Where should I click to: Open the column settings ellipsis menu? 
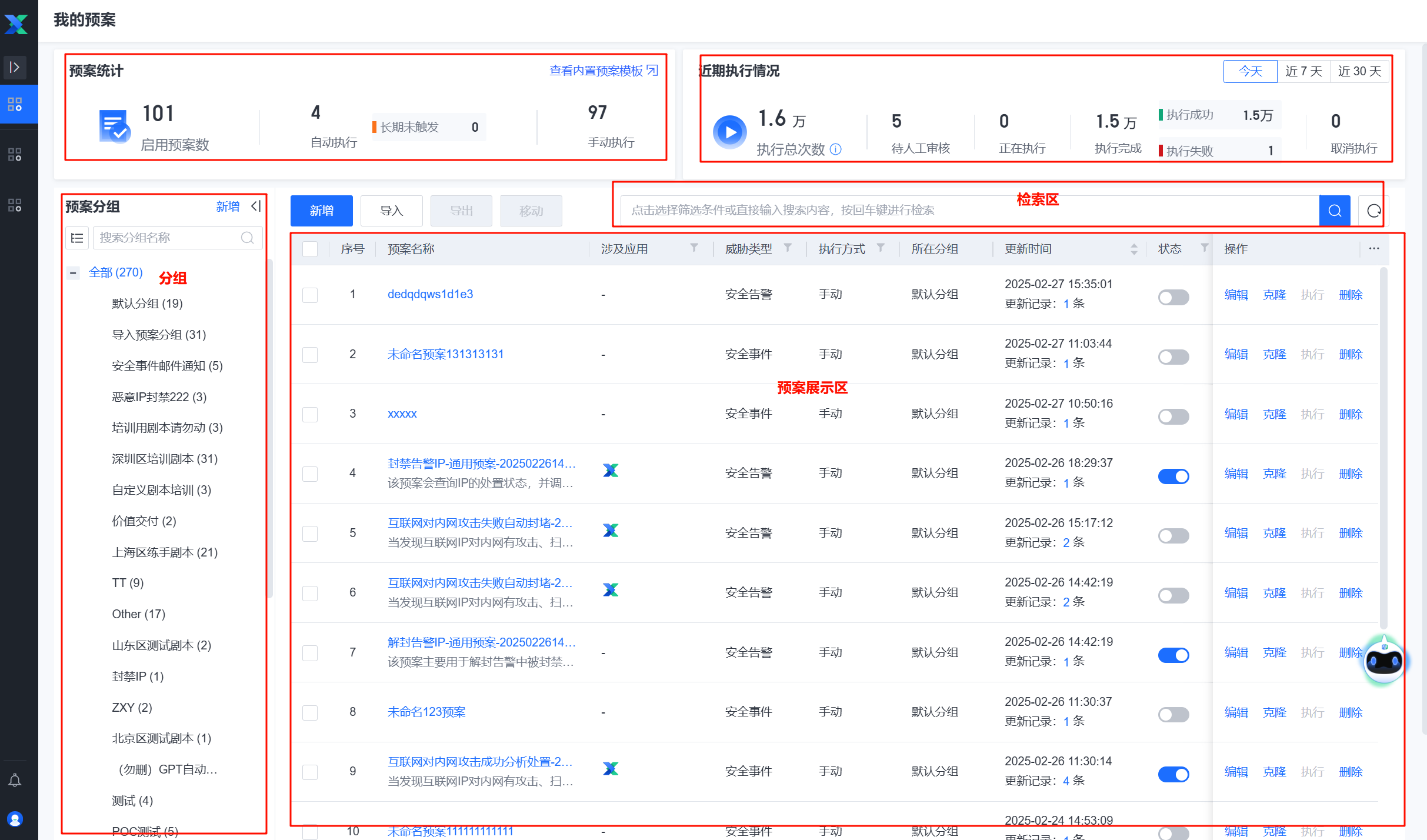click(x=1374, y=248)
